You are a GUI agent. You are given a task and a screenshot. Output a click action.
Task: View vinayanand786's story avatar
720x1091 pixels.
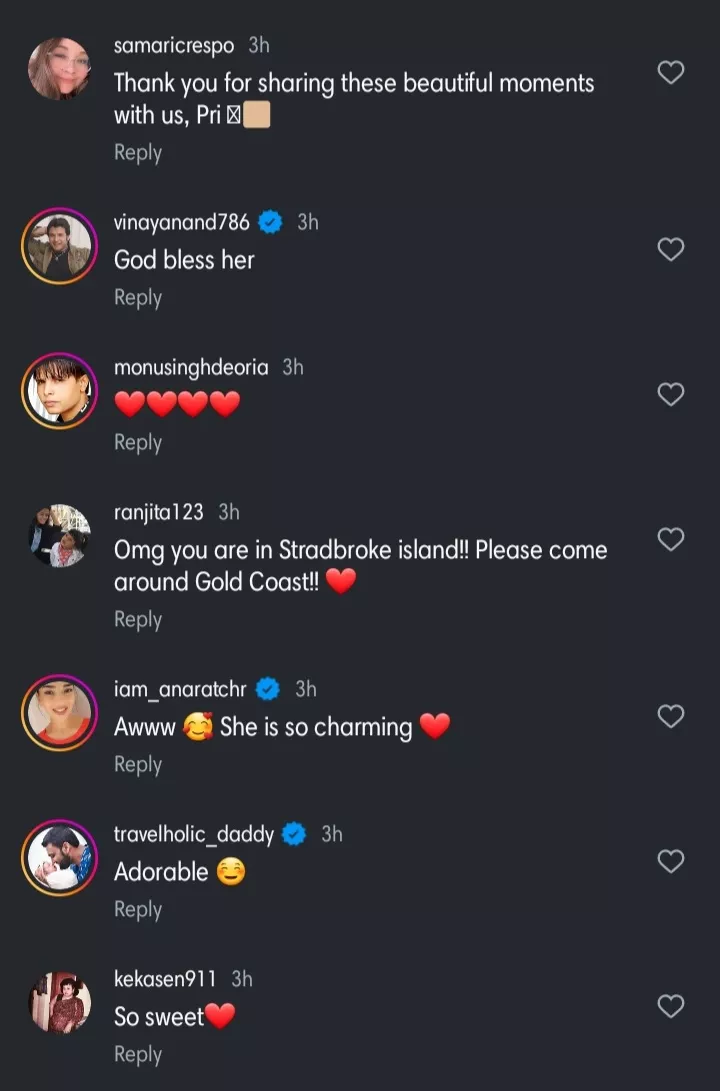(59, 246)
